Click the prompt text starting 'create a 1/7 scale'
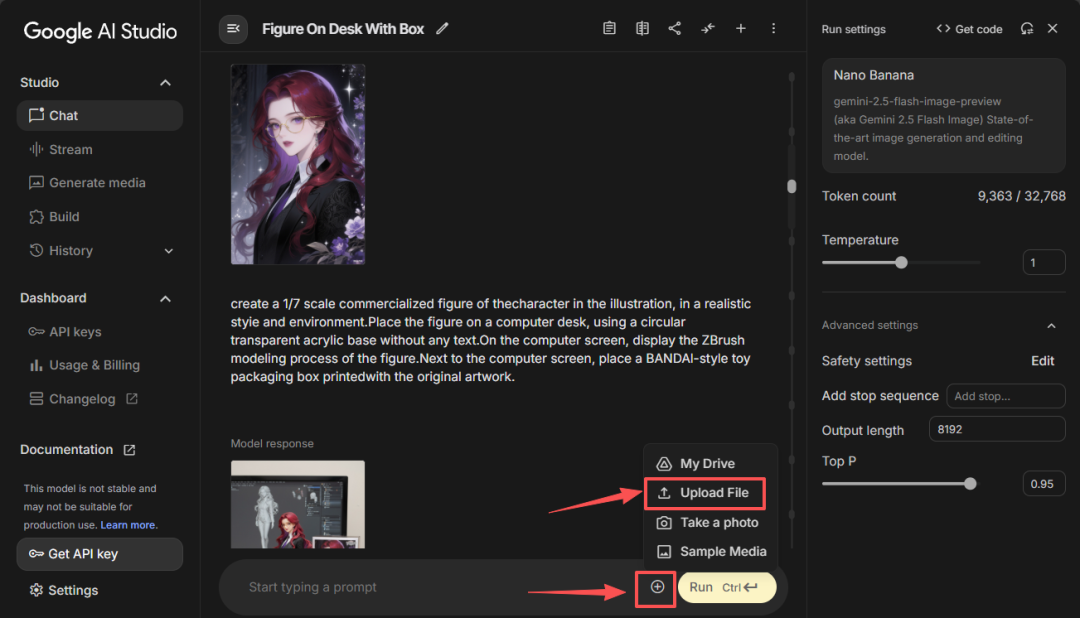 pyautogui.click(x=491, y=340)
